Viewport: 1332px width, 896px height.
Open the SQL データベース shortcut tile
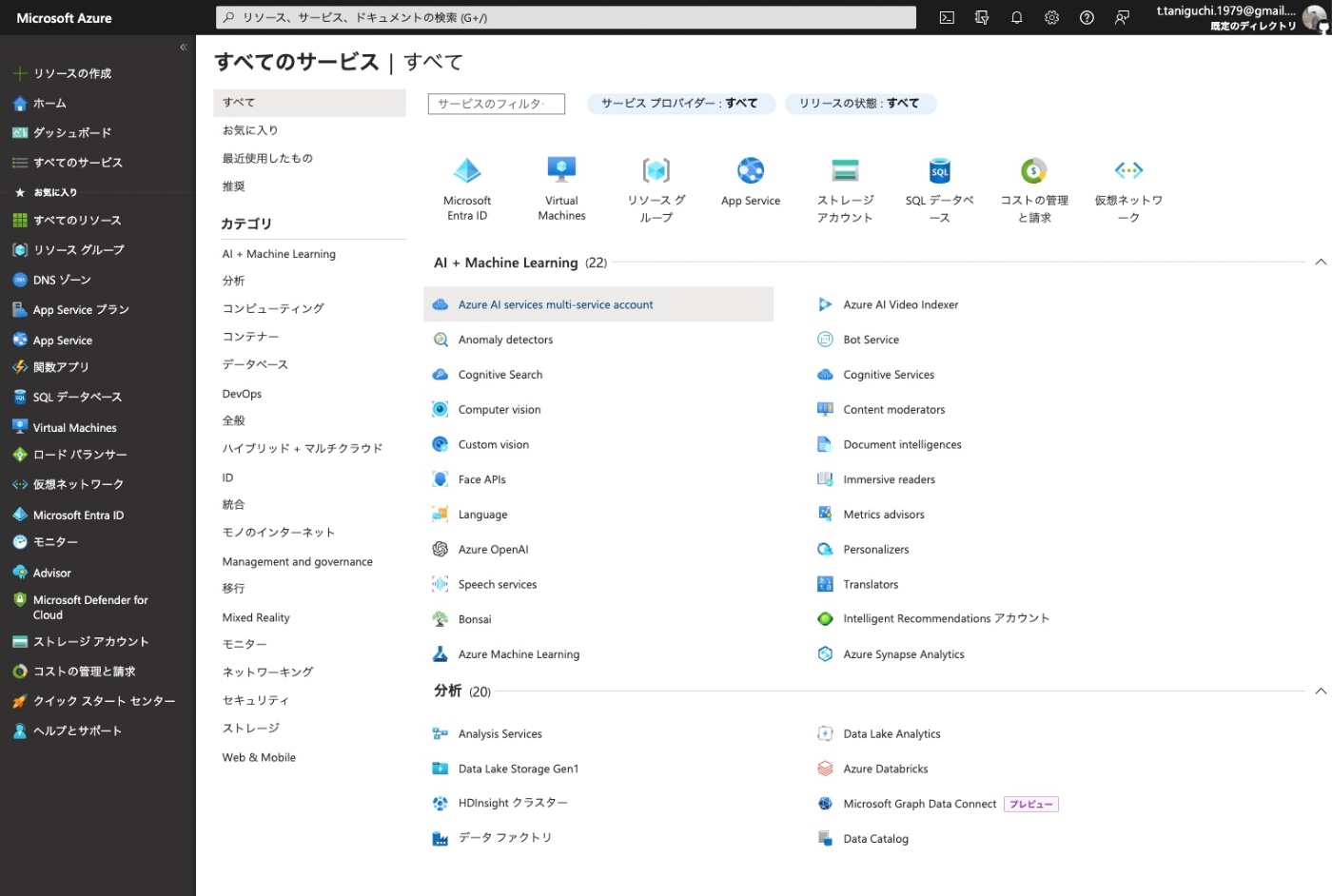[x=939, y=188]
